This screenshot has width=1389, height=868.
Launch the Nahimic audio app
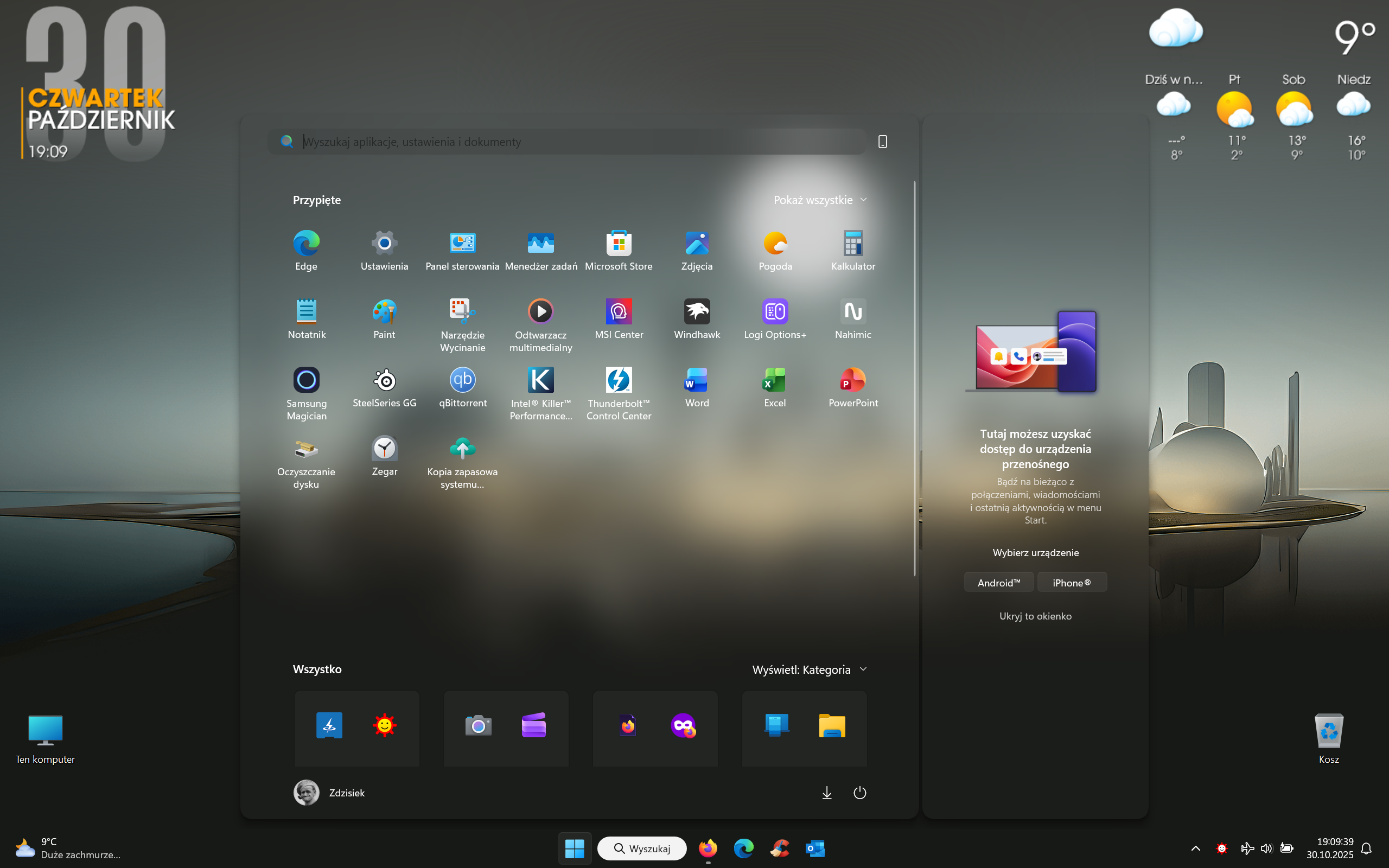pos(853,312)
